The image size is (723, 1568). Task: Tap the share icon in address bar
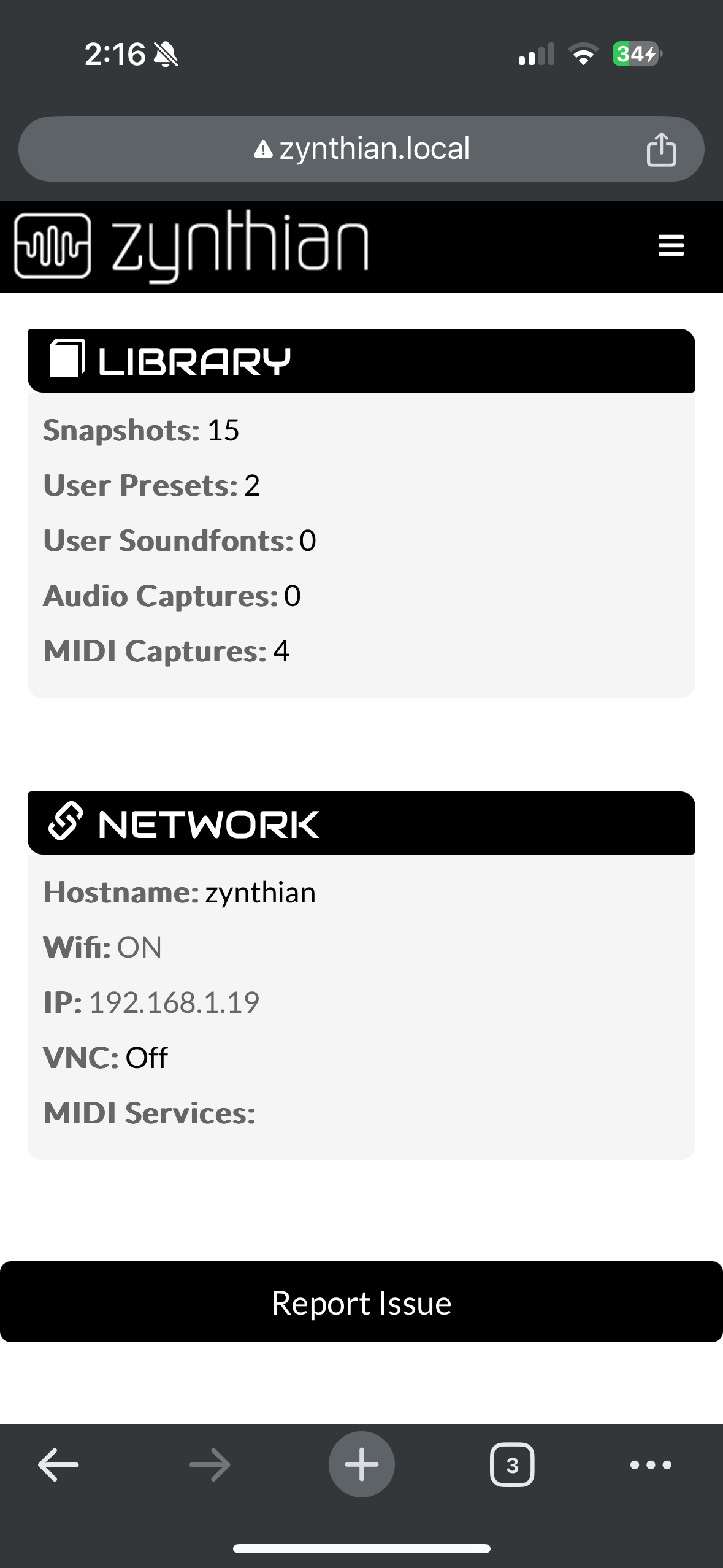pos(661,149)
